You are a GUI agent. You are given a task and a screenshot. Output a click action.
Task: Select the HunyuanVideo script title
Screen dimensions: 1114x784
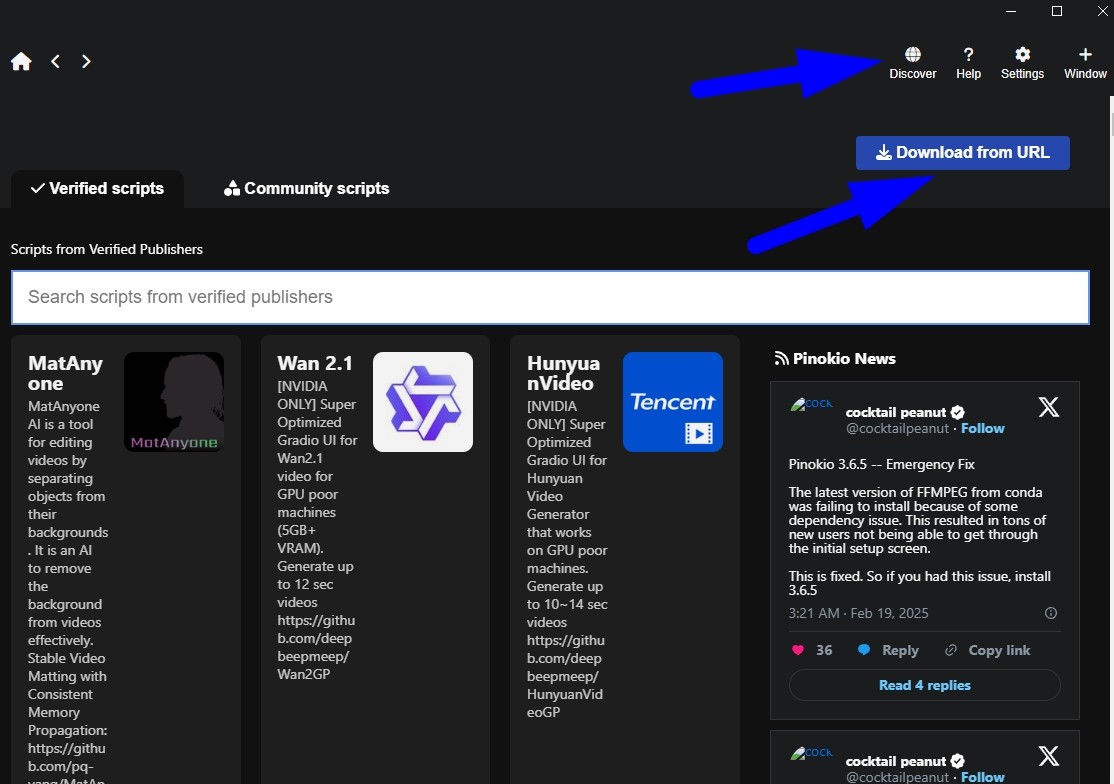563,373
